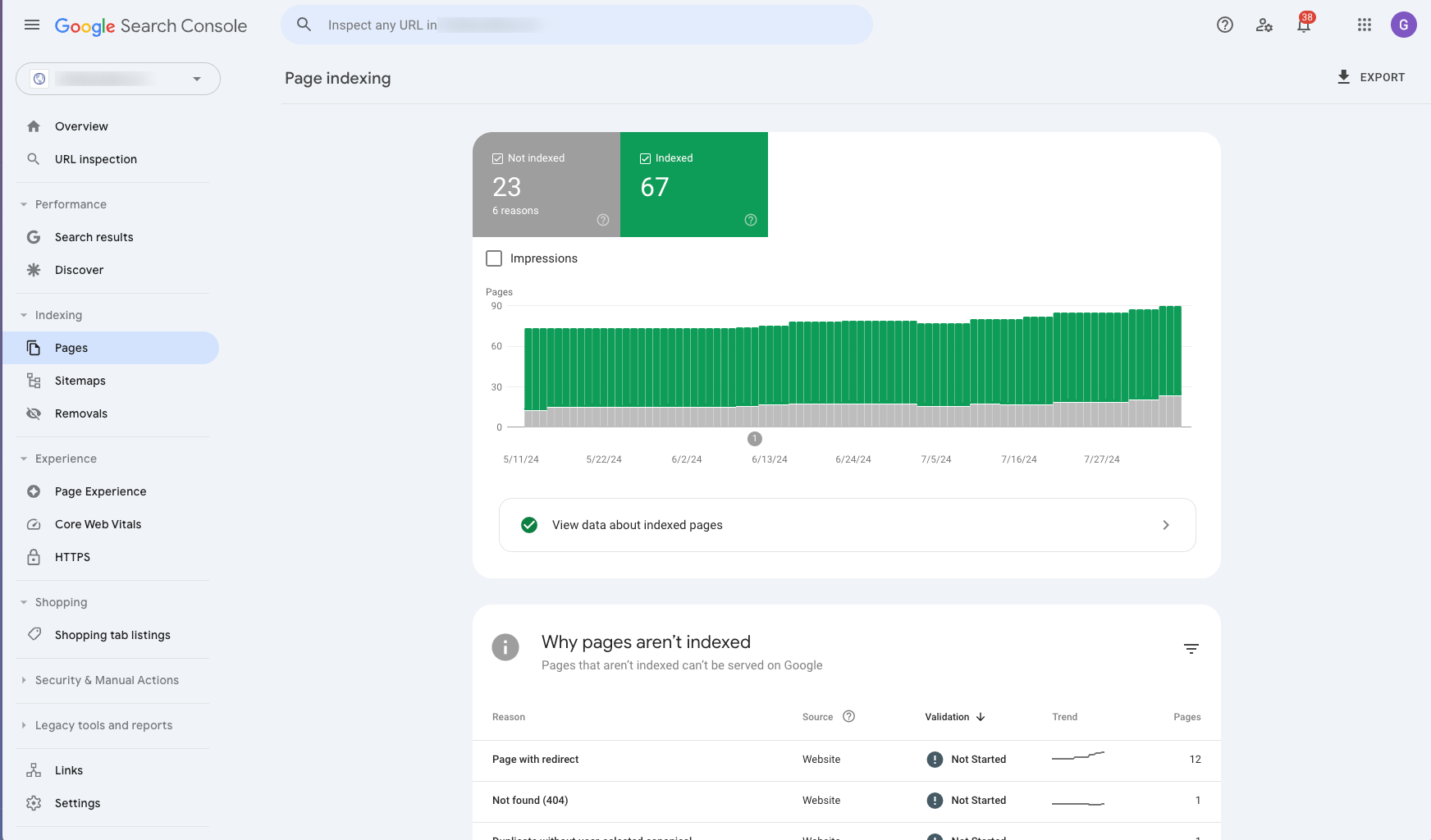
Task: Expand Legacy tools and reports section
Action: tap(103, 725)
